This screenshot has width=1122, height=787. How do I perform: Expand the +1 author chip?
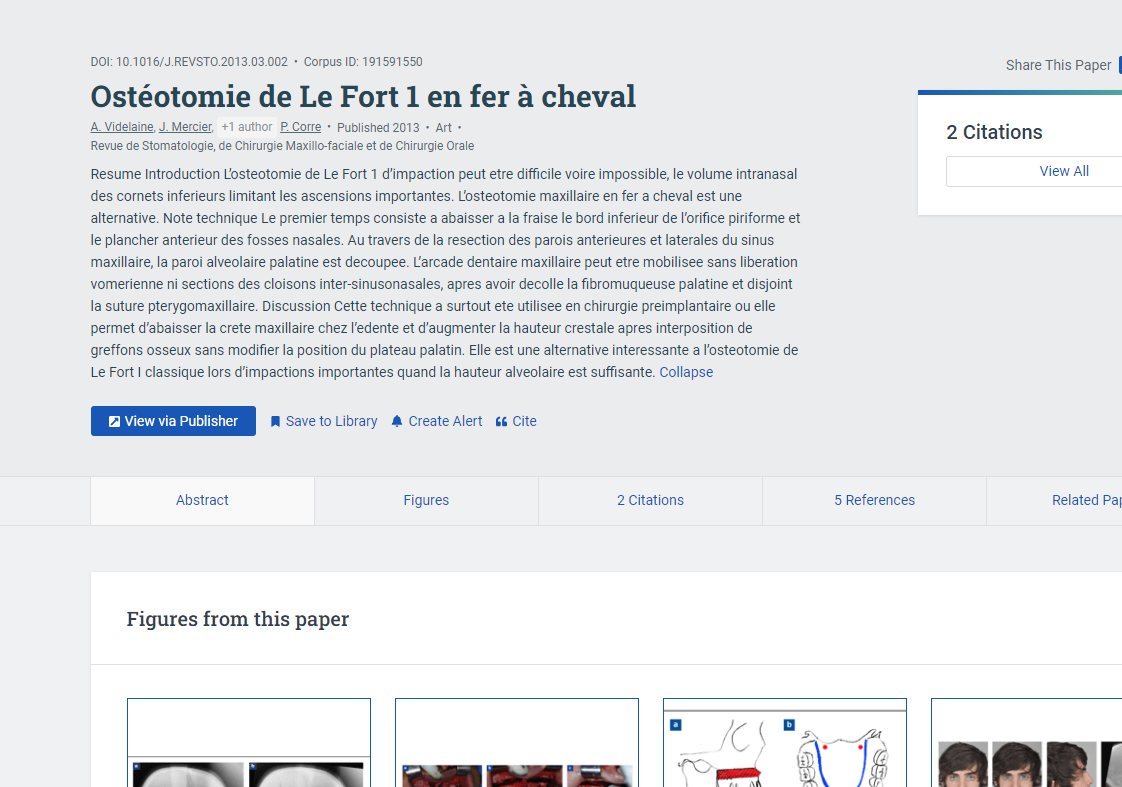(246, 127)
